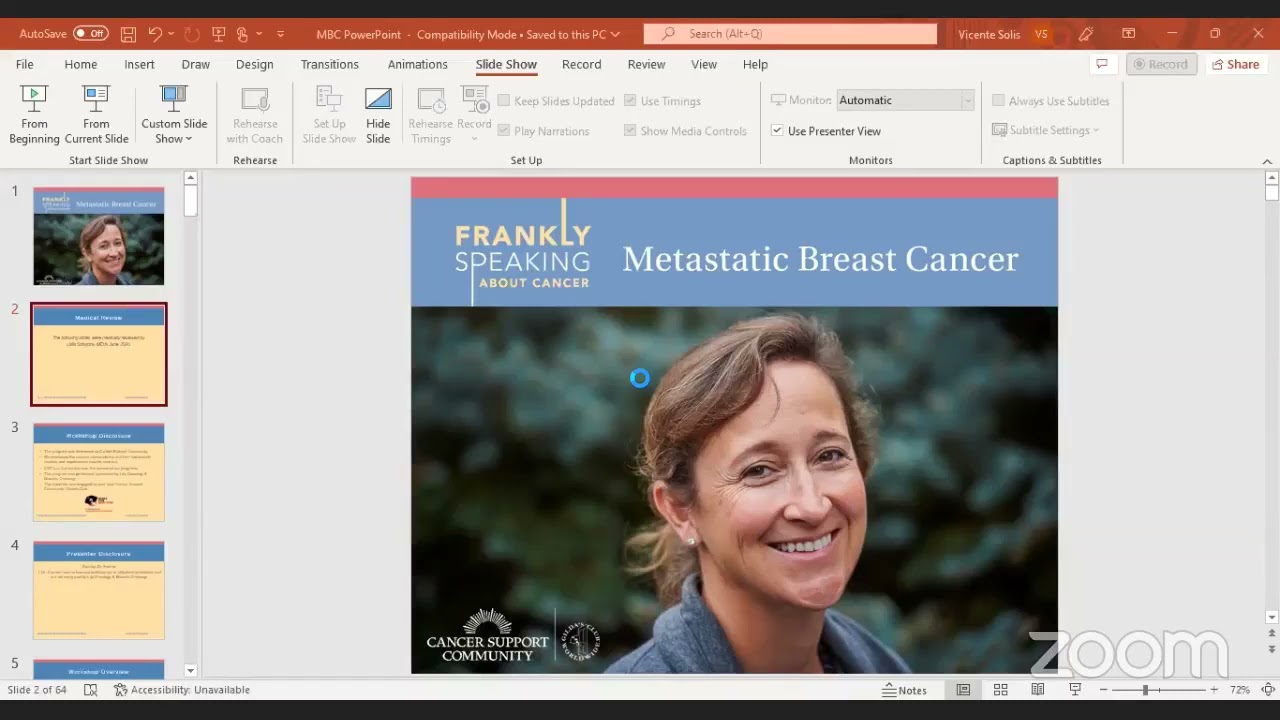The image size is (1280, 720).
Task: Click the Hide Slide button
Action: tap(378, 115)
